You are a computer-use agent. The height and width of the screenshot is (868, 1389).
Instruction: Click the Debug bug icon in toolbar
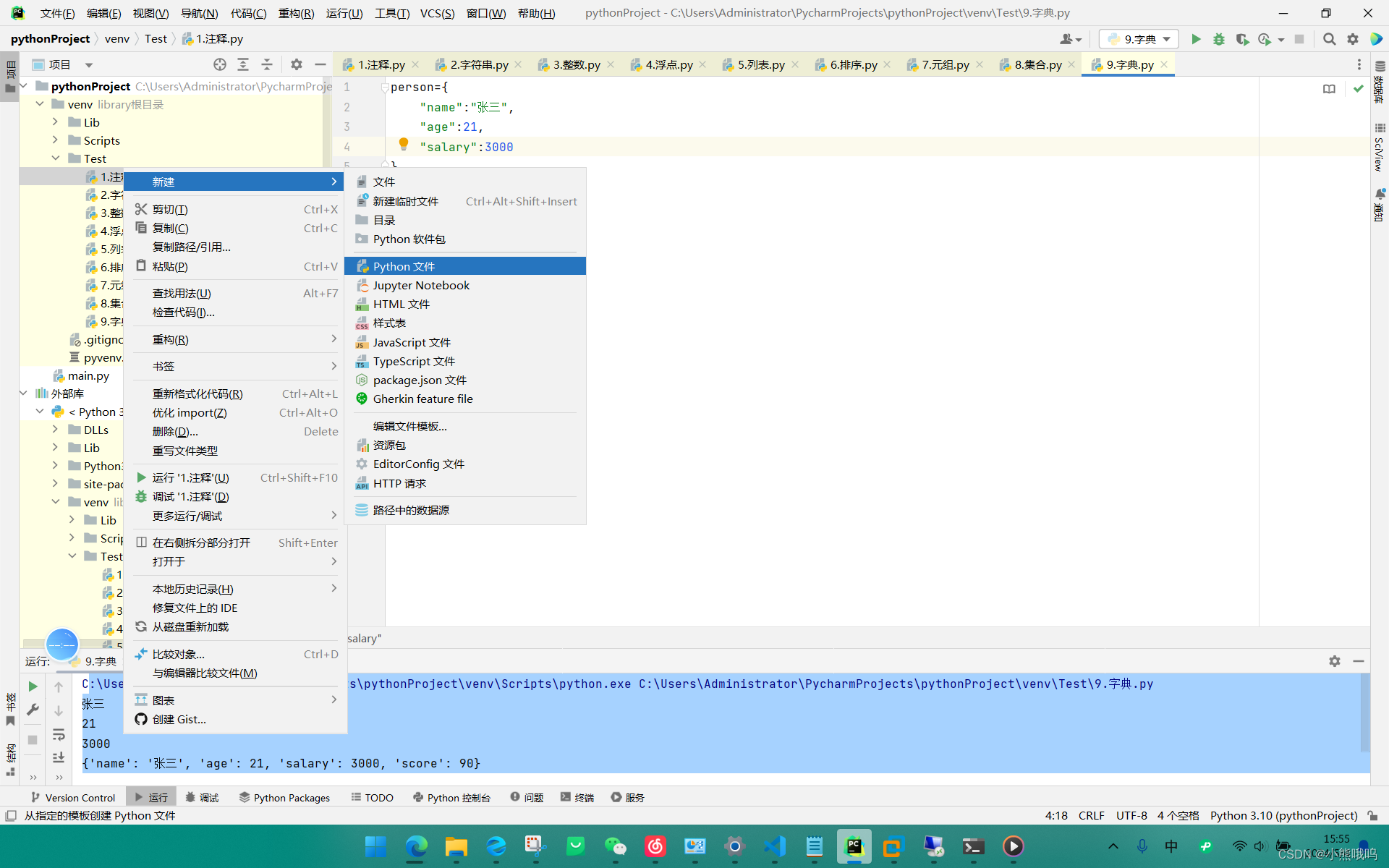click(x=1219, y=39)
